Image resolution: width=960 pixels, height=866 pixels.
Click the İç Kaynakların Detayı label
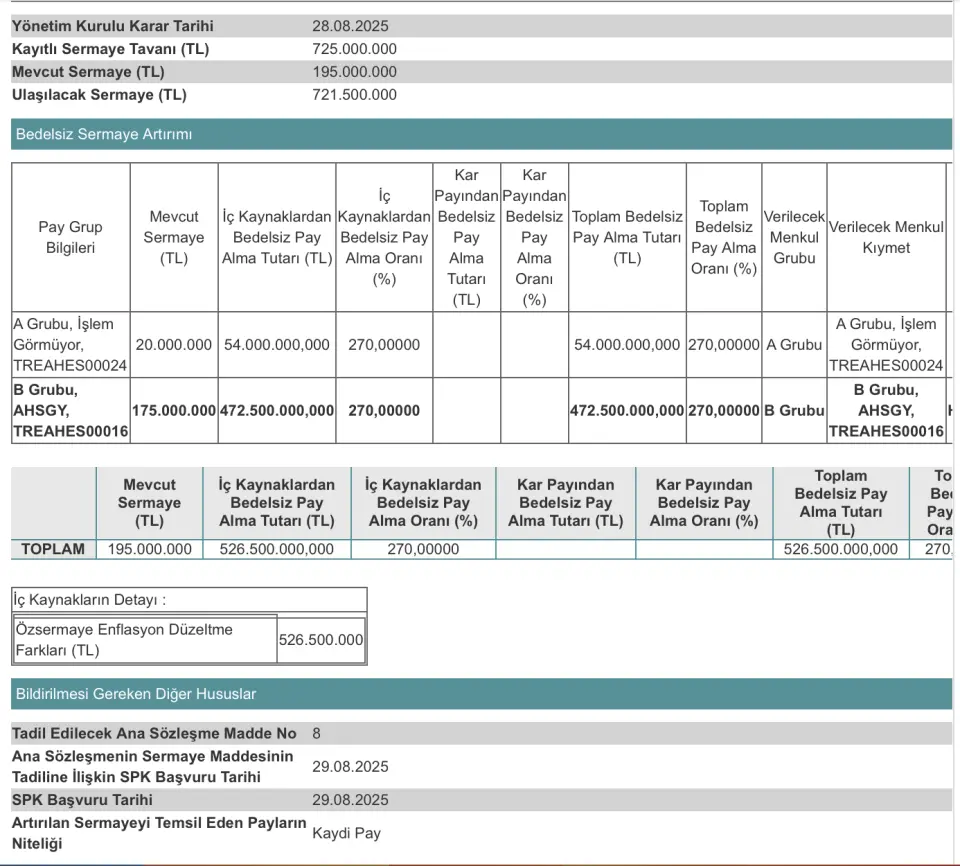coord(90,600)
